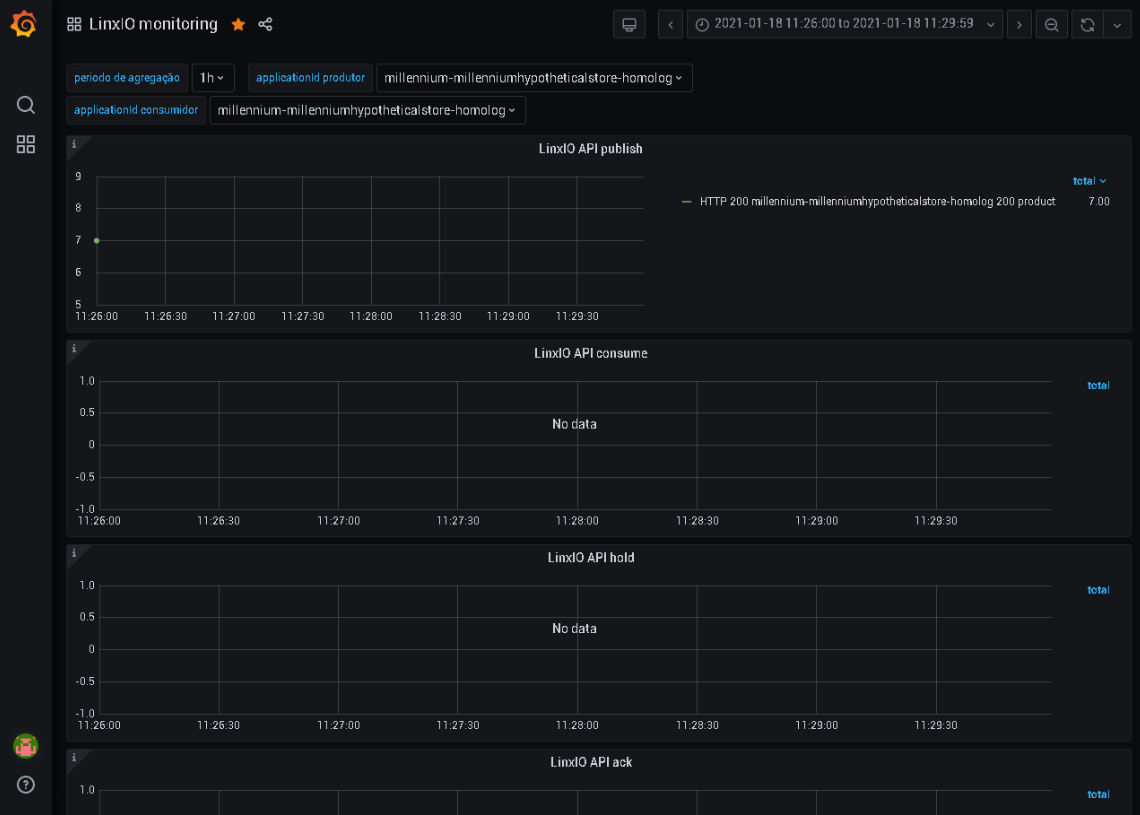
Task: Toggle the favorite star for dashboard
Action: (238, 25)
